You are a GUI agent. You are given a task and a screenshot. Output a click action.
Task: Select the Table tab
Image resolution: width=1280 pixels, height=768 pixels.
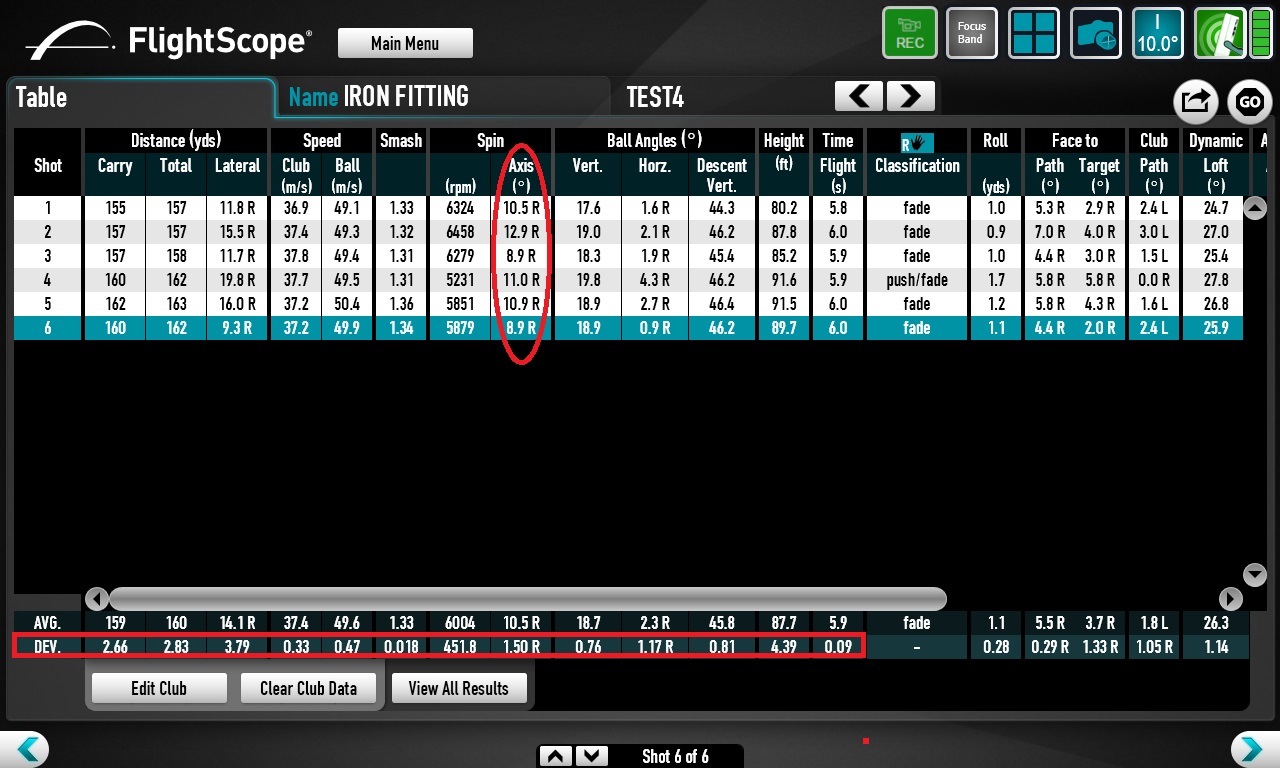coord(140,97)
